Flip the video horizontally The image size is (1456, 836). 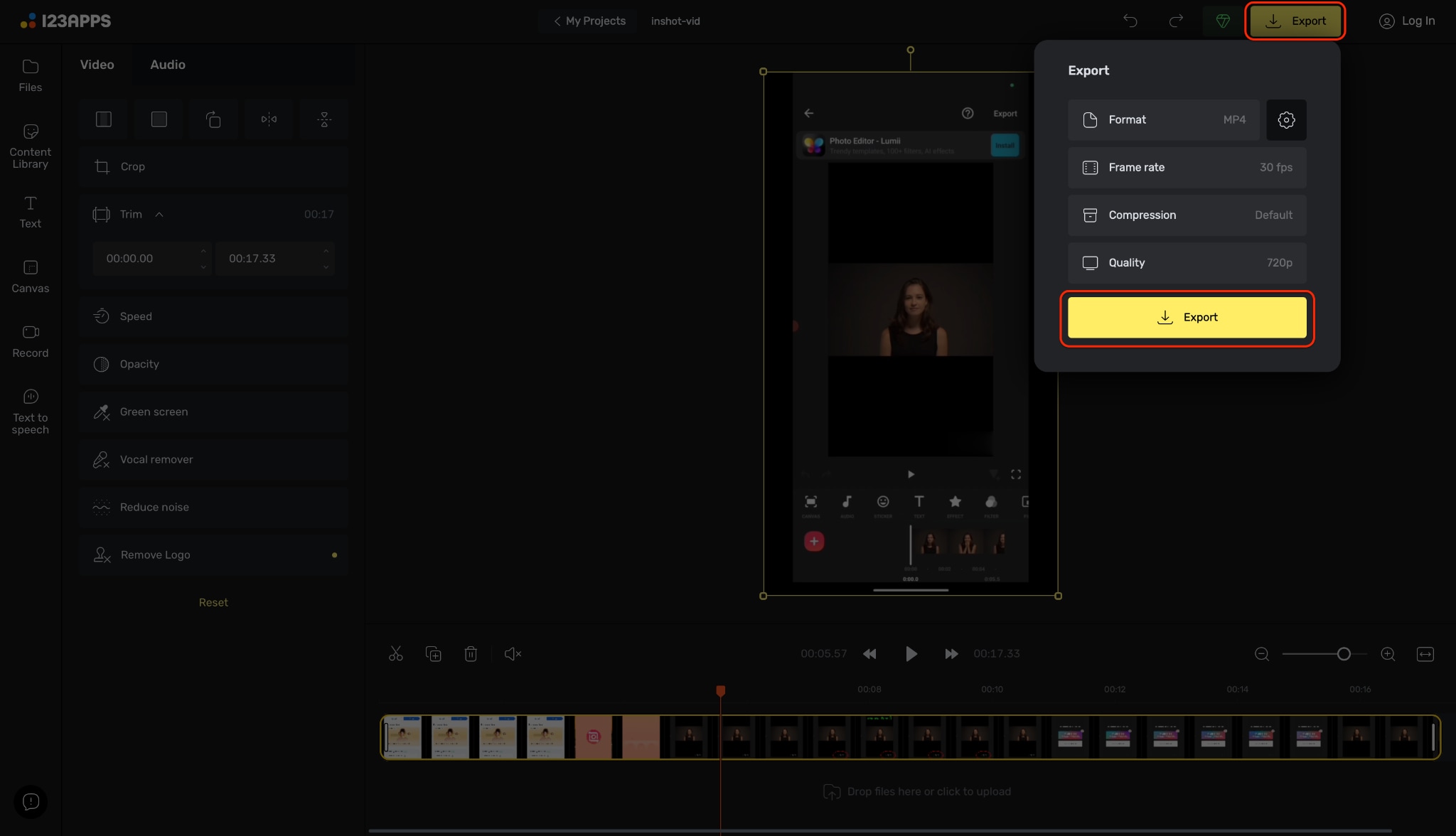269,119
